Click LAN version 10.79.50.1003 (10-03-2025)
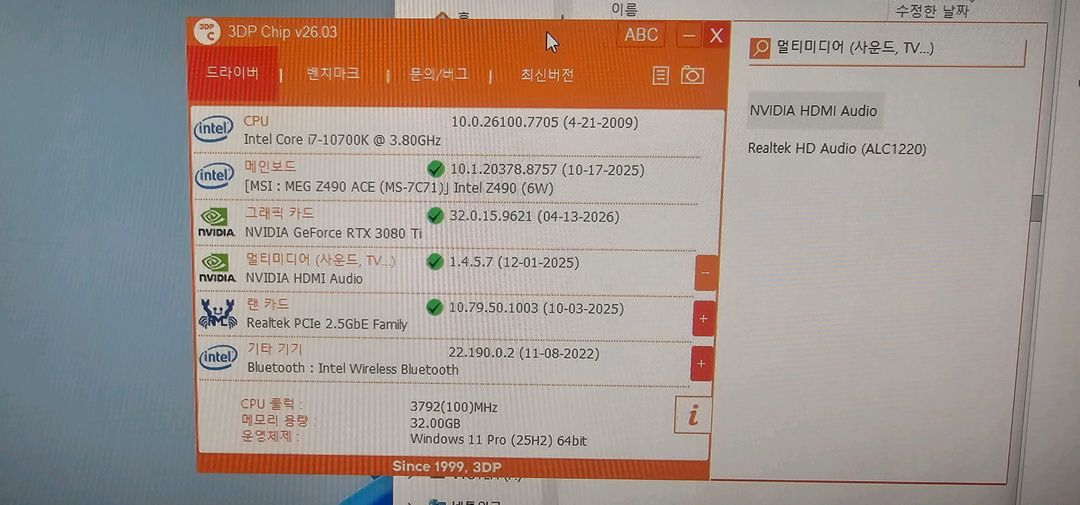Image resolution: width=1080 pixels, height=505 pixels. tap(537, 309)
